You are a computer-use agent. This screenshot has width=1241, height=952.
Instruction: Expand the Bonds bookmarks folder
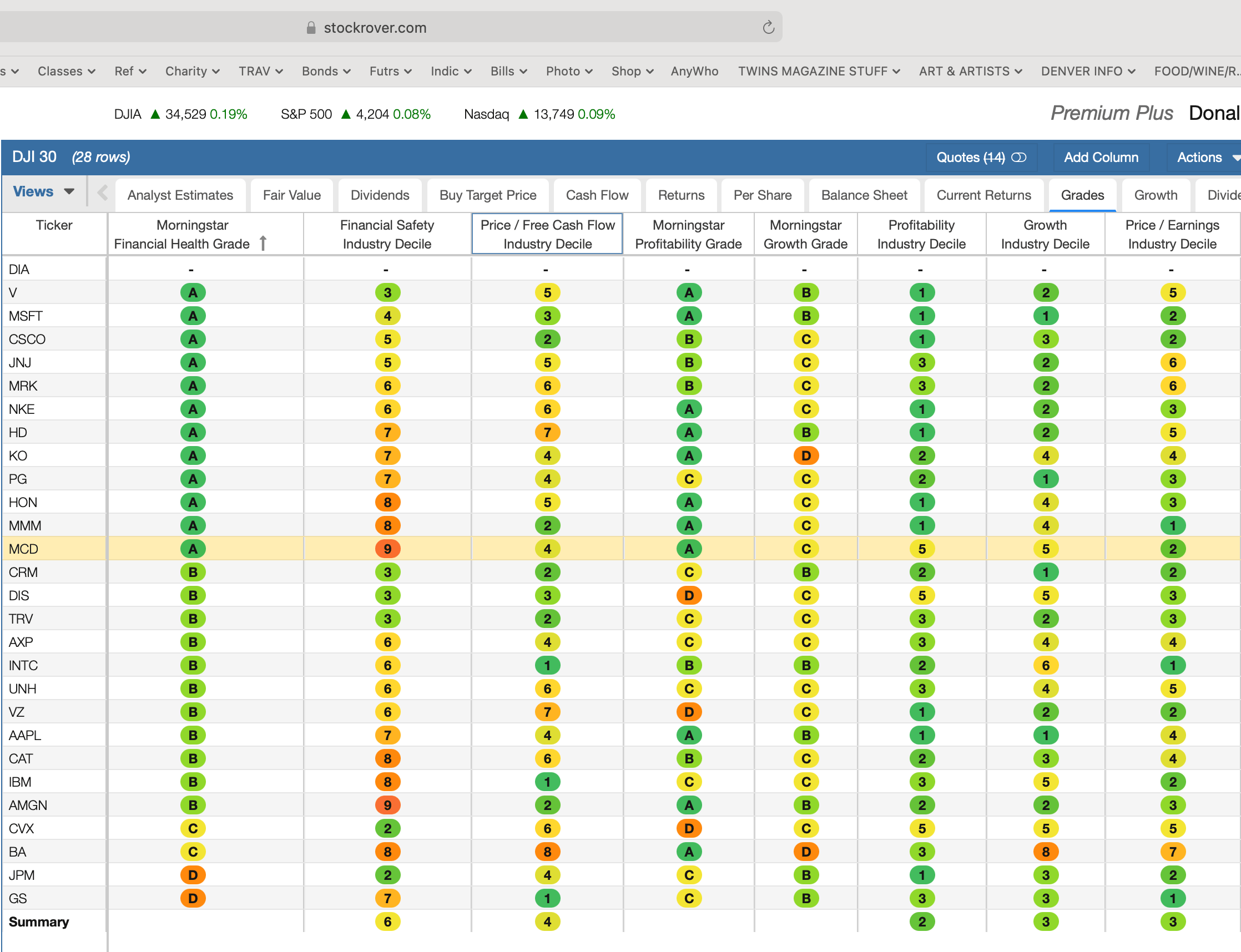pyautogui.click(x=326, y=72)
